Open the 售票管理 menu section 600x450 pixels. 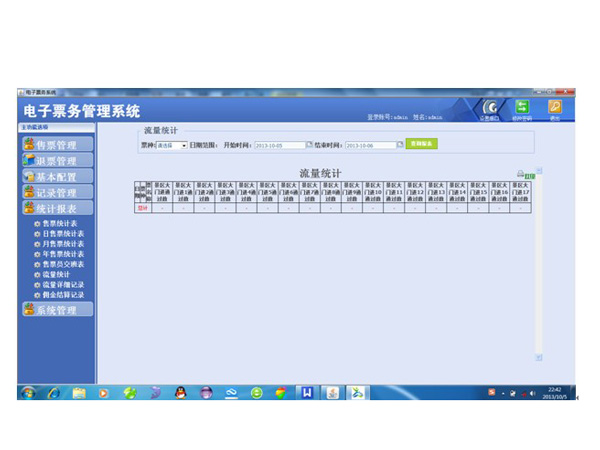(x=57, y=144)
